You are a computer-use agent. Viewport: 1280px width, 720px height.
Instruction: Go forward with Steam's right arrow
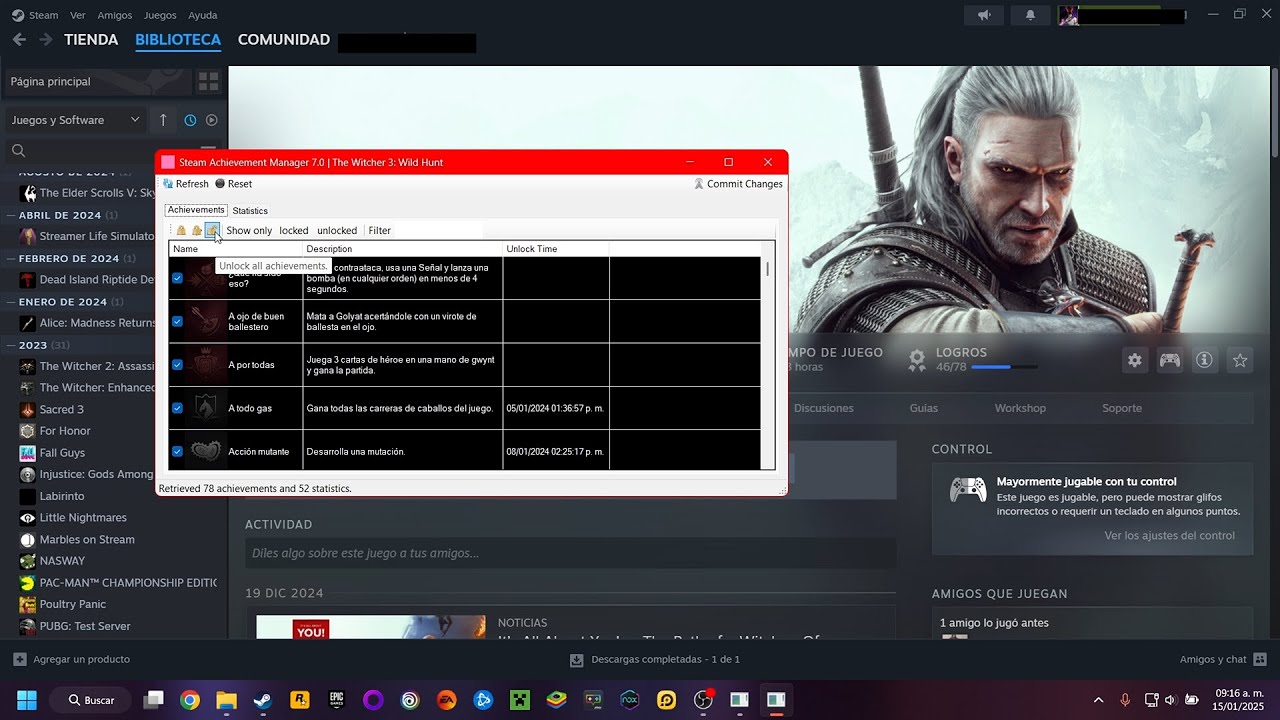point(45,40)
